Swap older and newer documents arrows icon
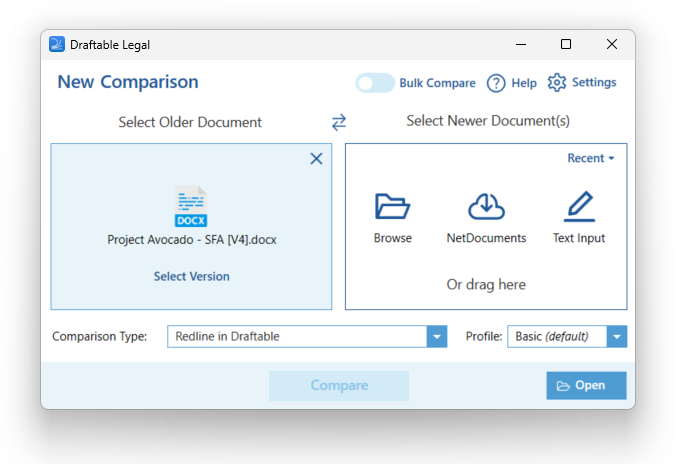 click(339, 122)
